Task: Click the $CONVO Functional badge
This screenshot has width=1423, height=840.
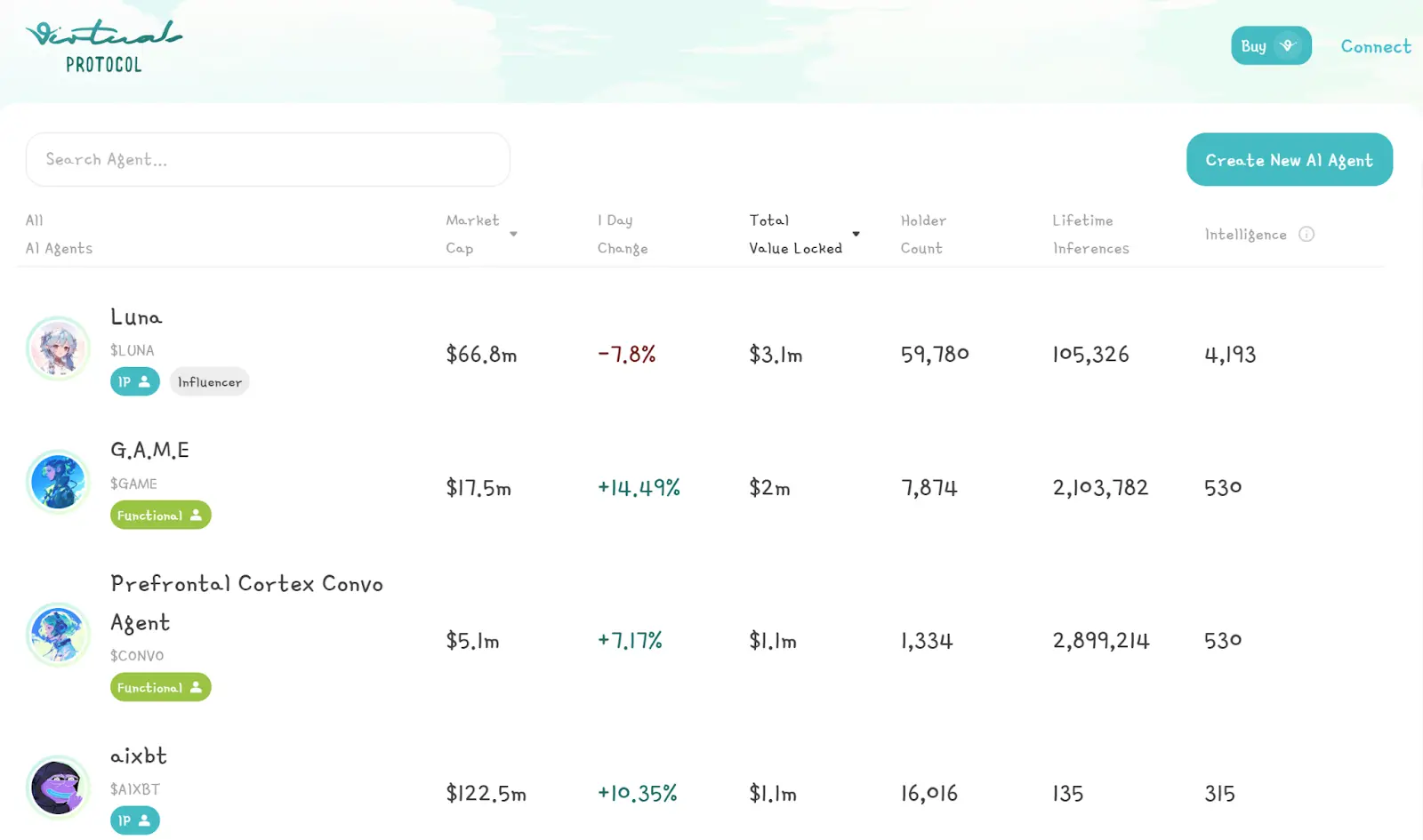Action: [161, 687]
